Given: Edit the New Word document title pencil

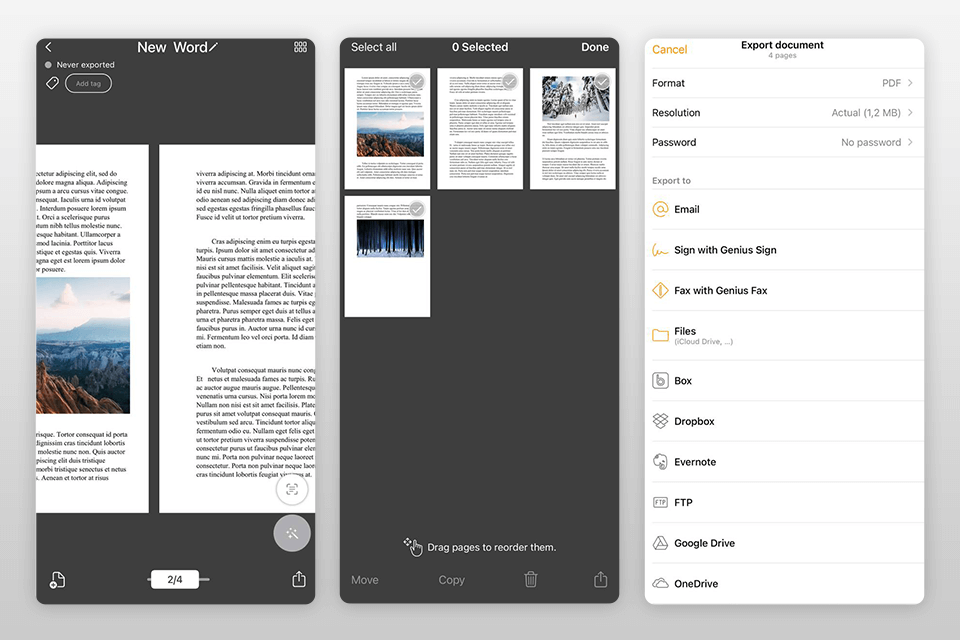Looking at the screenshot, I should click(213, 47).
